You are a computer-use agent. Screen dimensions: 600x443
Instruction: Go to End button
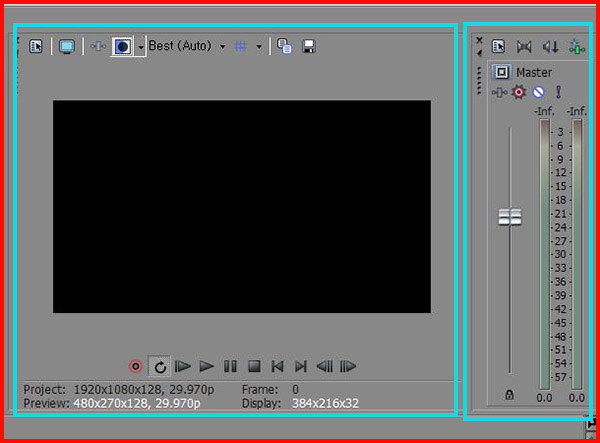(x=301, y=366)
